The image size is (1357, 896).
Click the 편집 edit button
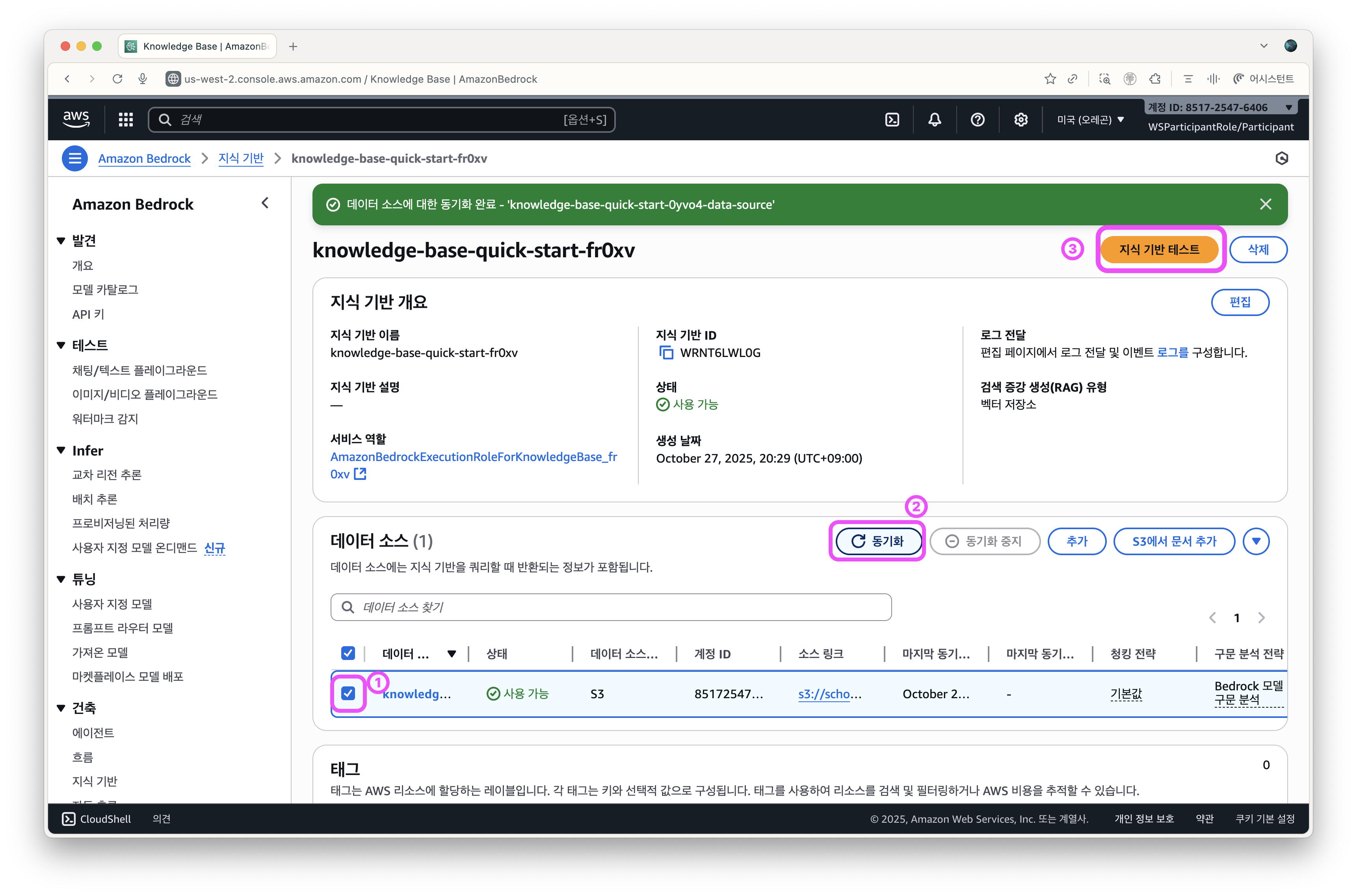(1240, 302)
